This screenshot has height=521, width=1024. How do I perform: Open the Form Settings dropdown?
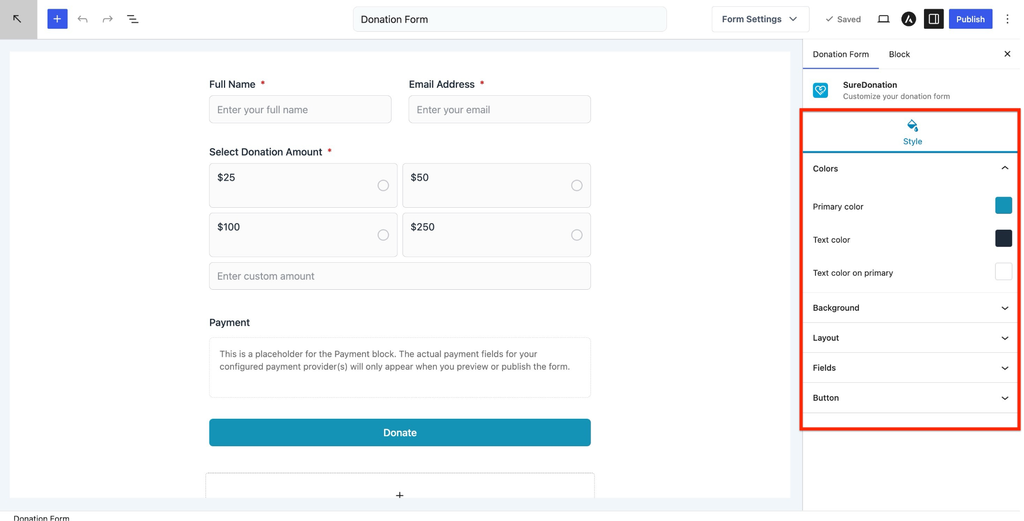tap(760, 19)
